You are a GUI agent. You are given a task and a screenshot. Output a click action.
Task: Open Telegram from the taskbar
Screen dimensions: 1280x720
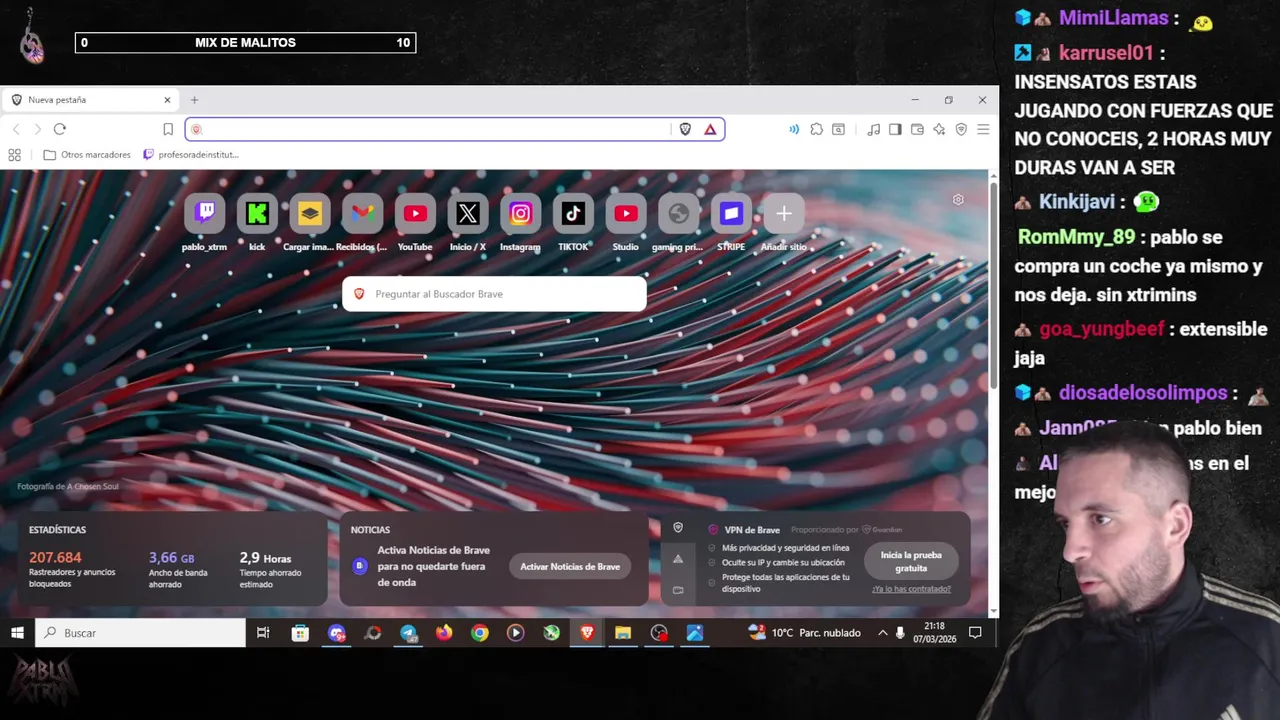pos(408,633)
